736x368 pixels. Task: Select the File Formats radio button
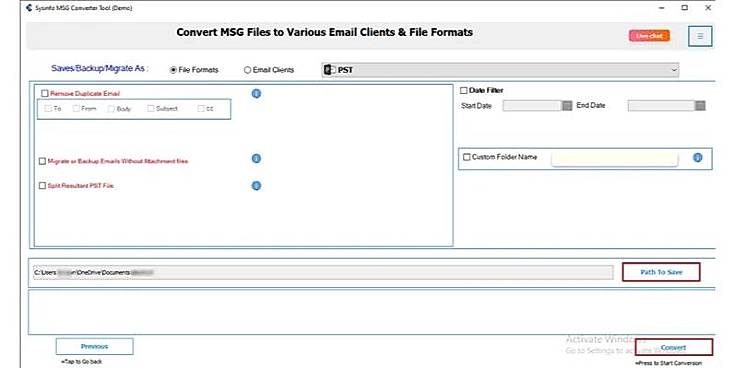tap(173, 70)
